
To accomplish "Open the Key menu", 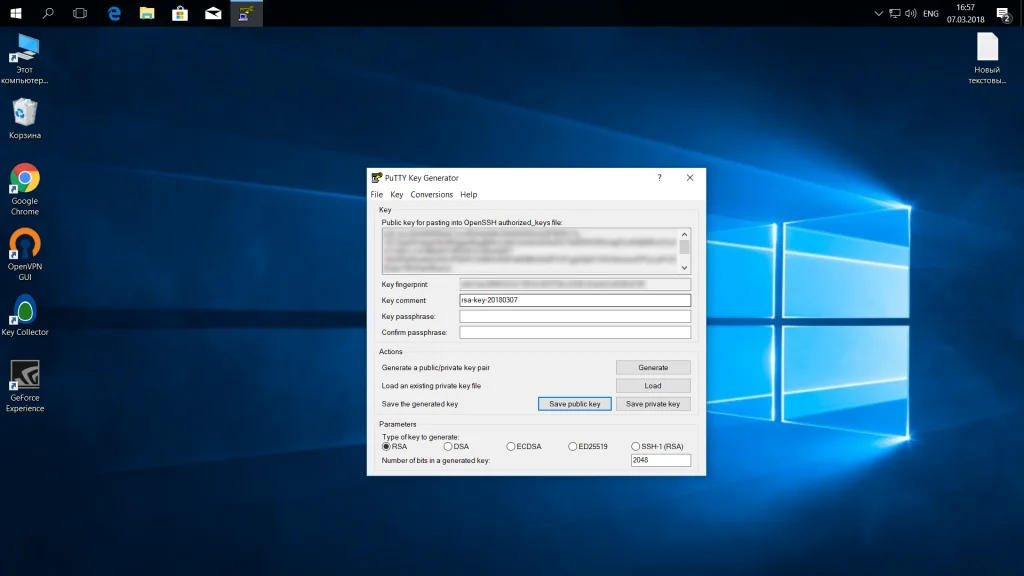I will (x=397, y=194).
